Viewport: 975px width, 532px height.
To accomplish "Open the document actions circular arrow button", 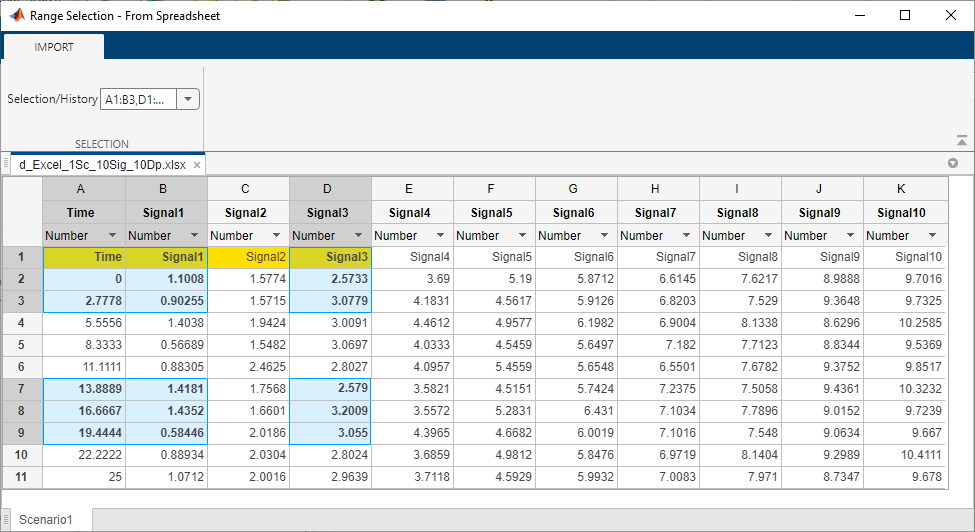I will tap(952, 163).
